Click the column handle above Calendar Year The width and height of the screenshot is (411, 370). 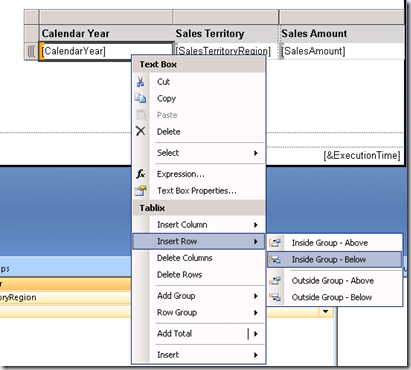coord(106,17)
